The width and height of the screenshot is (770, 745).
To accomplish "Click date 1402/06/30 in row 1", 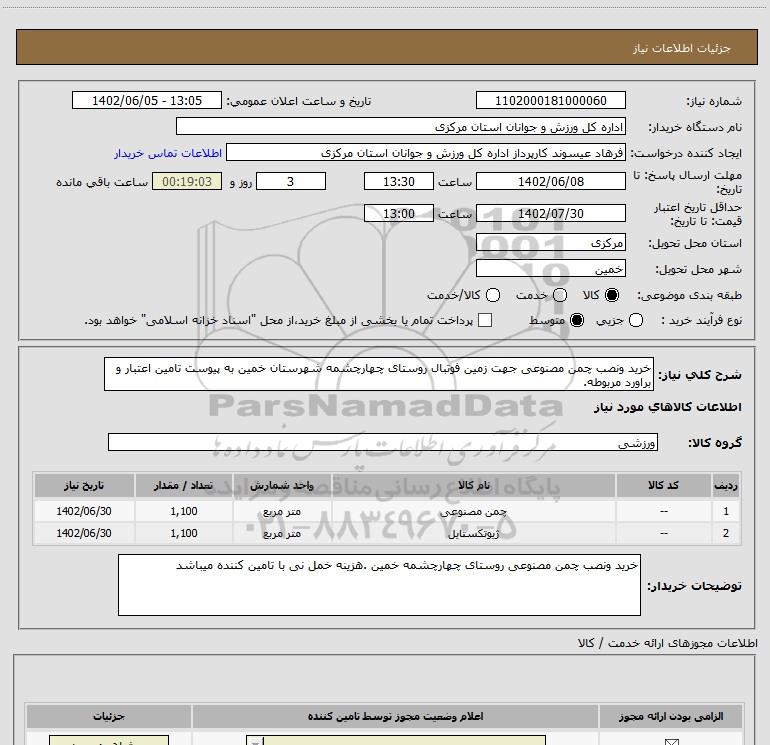I will pyautogui.click(x=84, y=511).
